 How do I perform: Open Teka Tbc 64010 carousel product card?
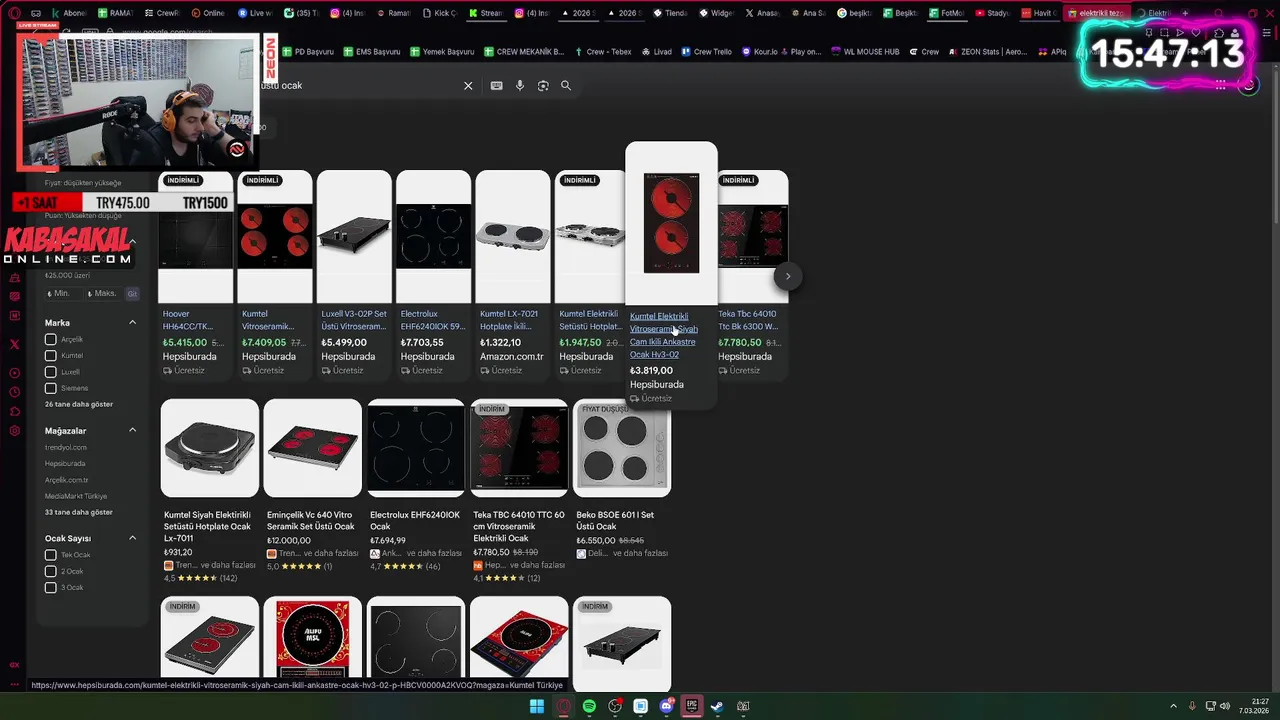[x=752, y=275]
